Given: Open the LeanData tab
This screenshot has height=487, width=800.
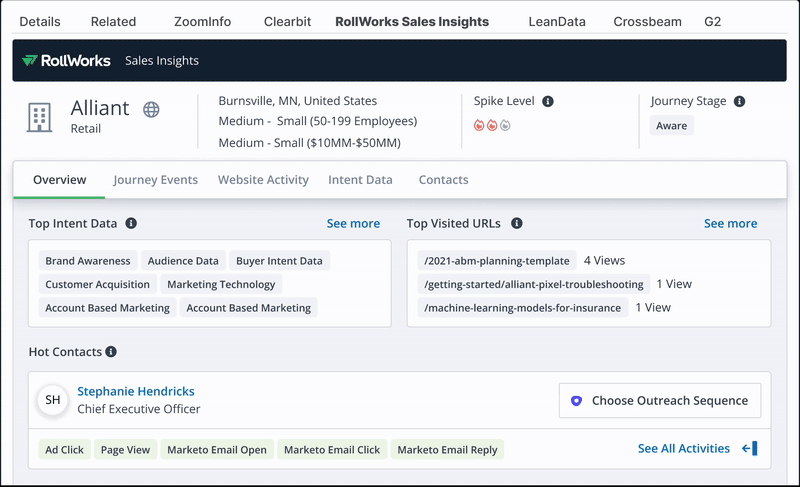Looking at the screenshot, I should point(557,21).
